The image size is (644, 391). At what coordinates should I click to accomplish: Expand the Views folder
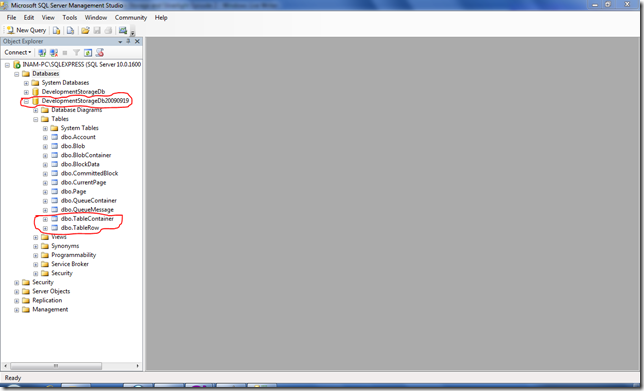(x=36, y=237)
